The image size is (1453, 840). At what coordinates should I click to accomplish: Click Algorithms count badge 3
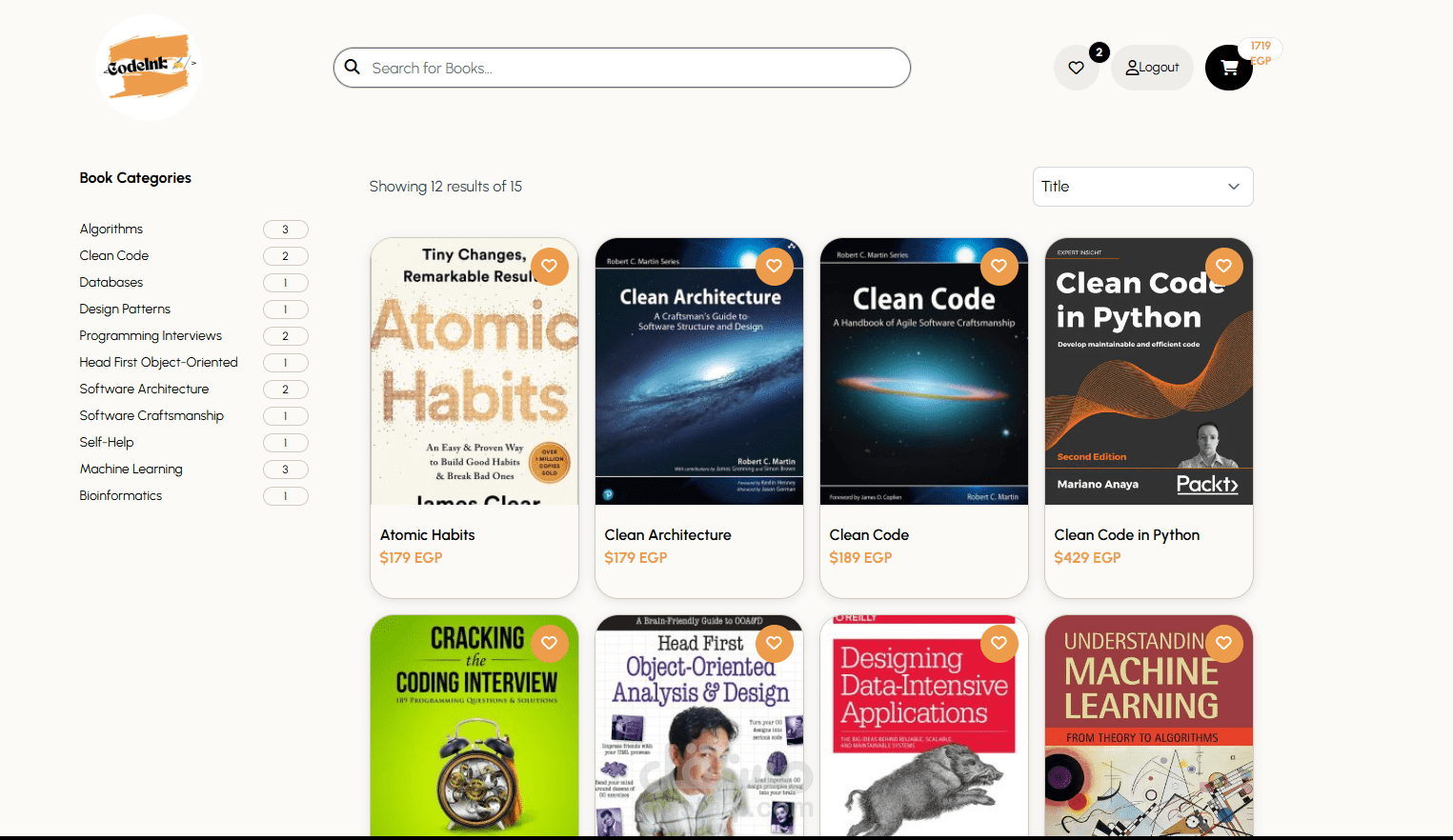[285, 230]
